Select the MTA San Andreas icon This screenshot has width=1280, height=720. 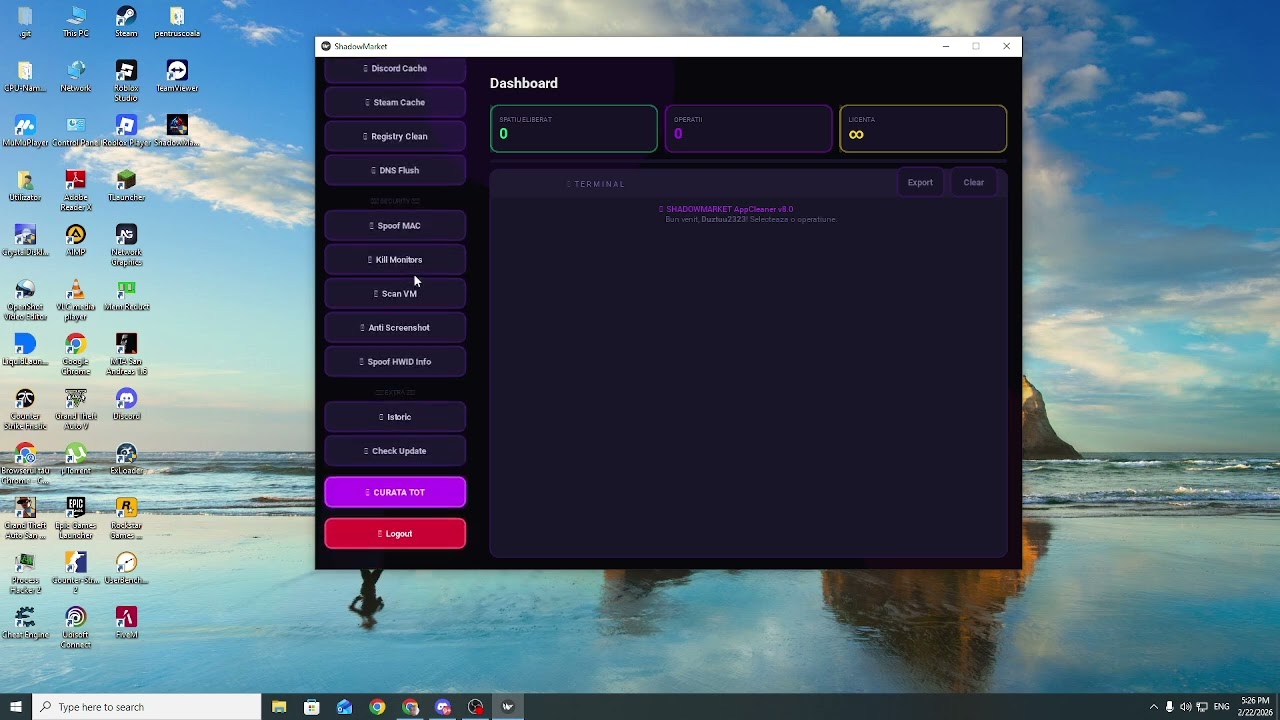click(x=126, y=355)
